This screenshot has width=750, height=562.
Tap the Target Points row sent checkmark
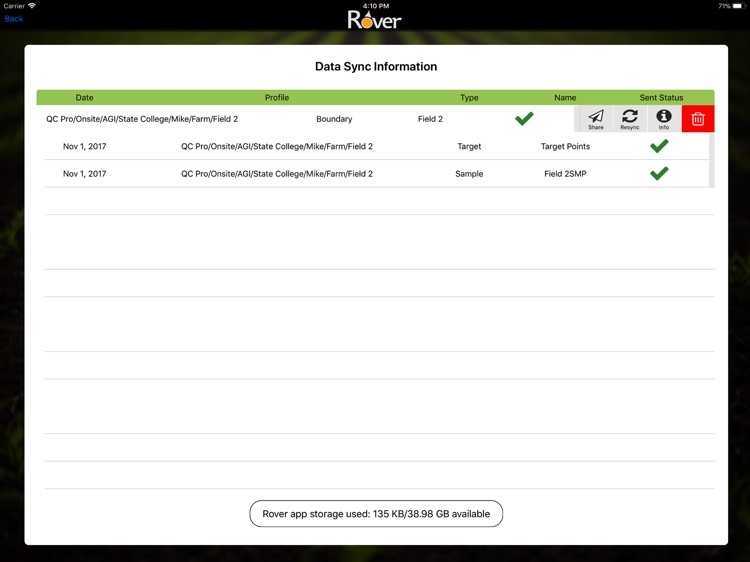(659, 146)
